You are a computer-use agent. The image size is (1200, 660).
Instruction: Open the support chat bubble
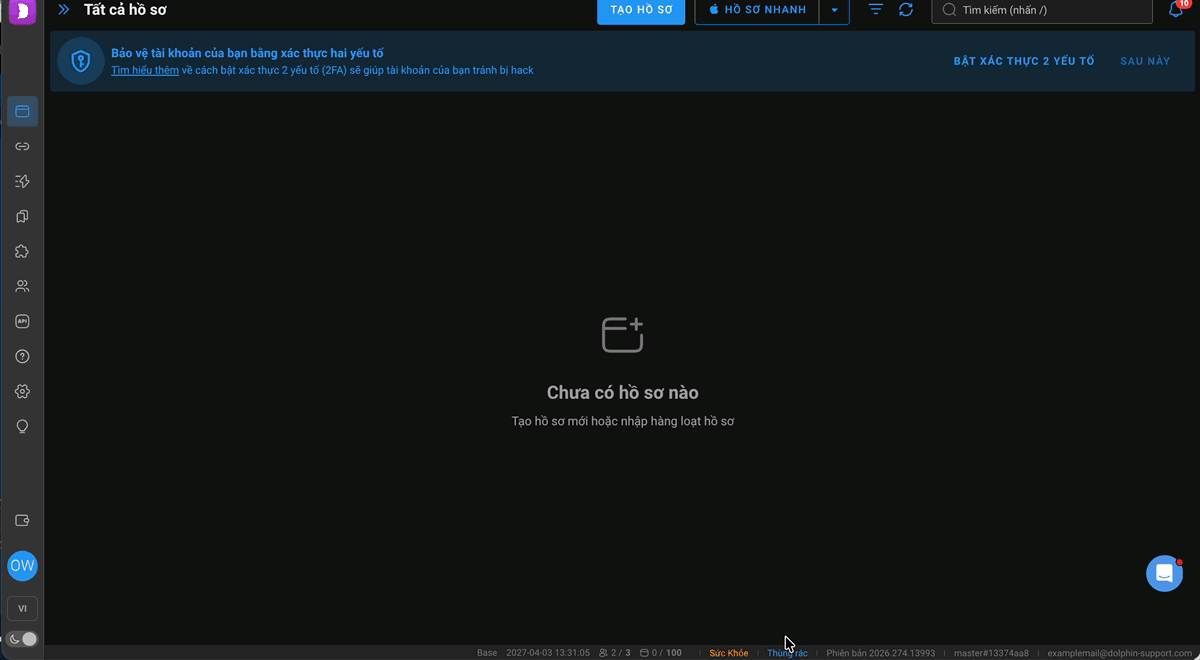(x=1164, y=573)
